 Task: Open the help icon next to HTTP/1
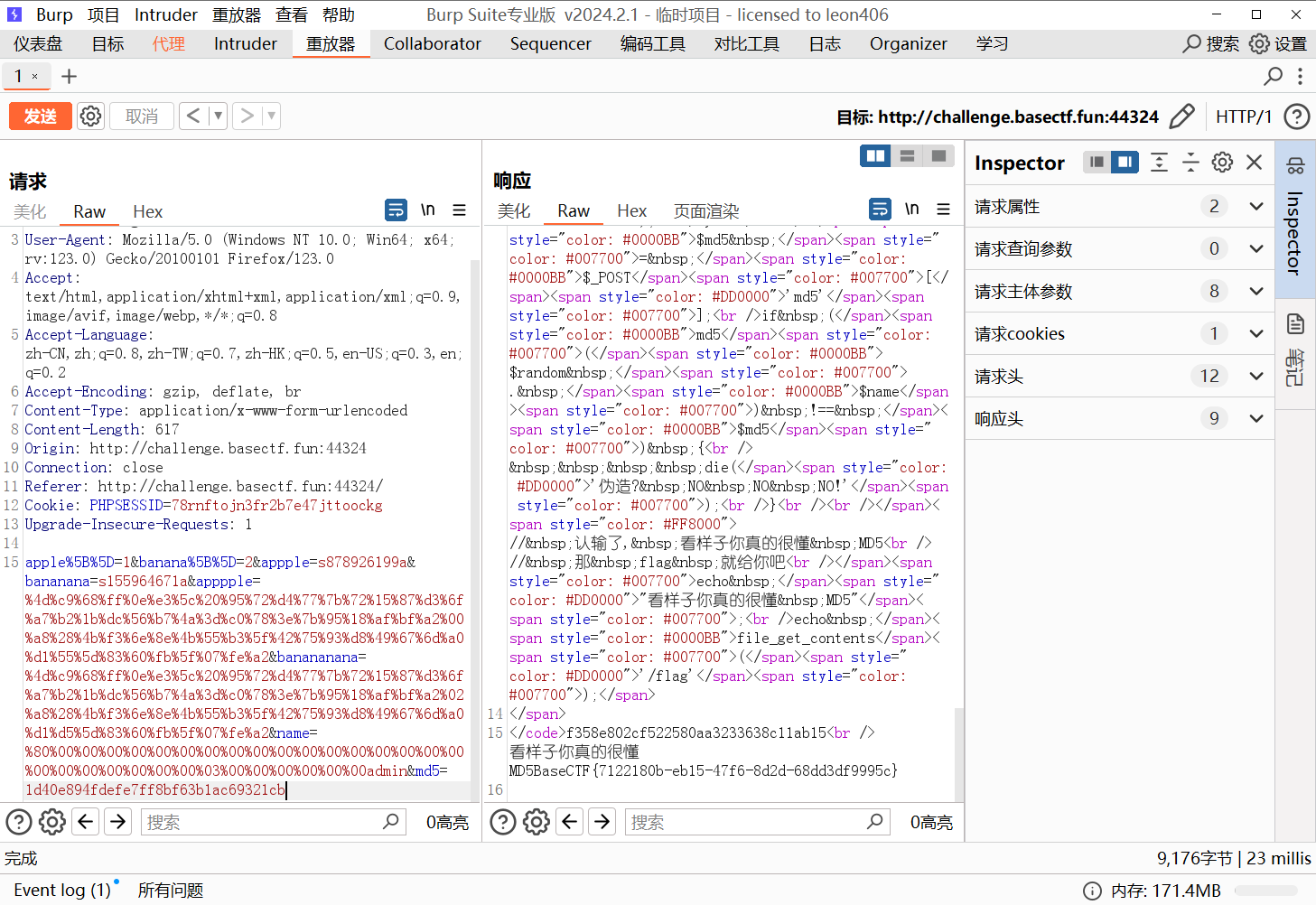[x=1297, y=117]
